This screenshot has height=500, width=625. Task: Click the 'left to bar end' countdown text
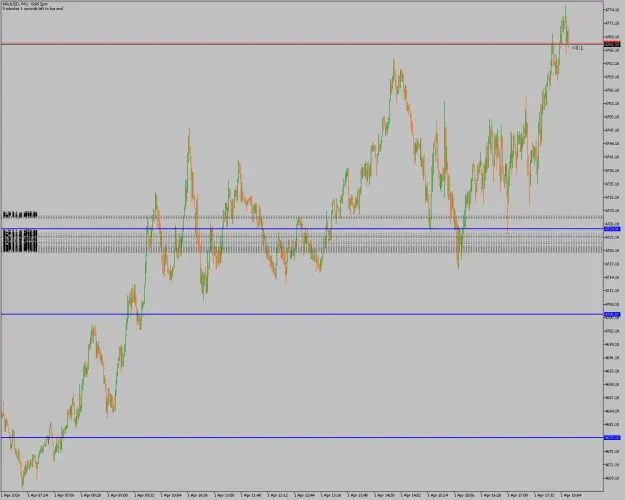tap(49, 8)
